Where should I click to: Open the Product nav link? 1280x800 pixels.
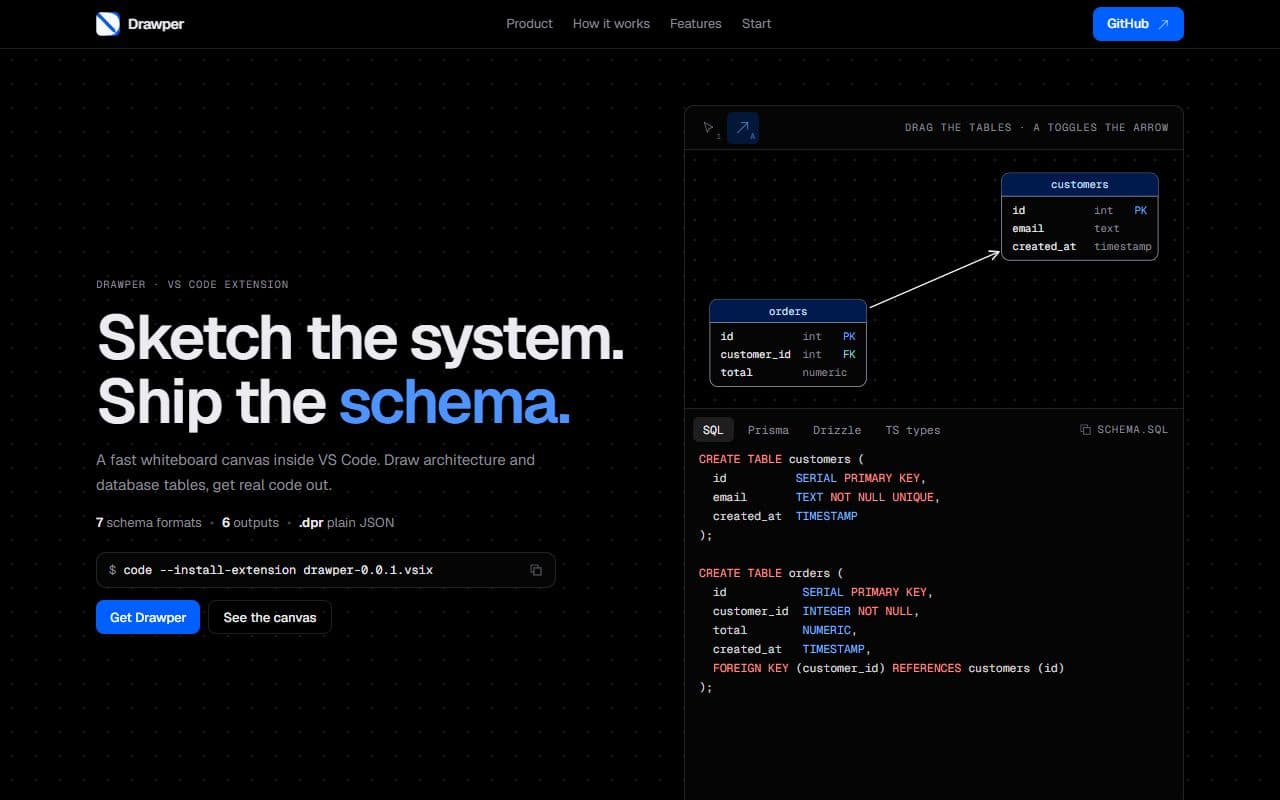click(529, 24)
